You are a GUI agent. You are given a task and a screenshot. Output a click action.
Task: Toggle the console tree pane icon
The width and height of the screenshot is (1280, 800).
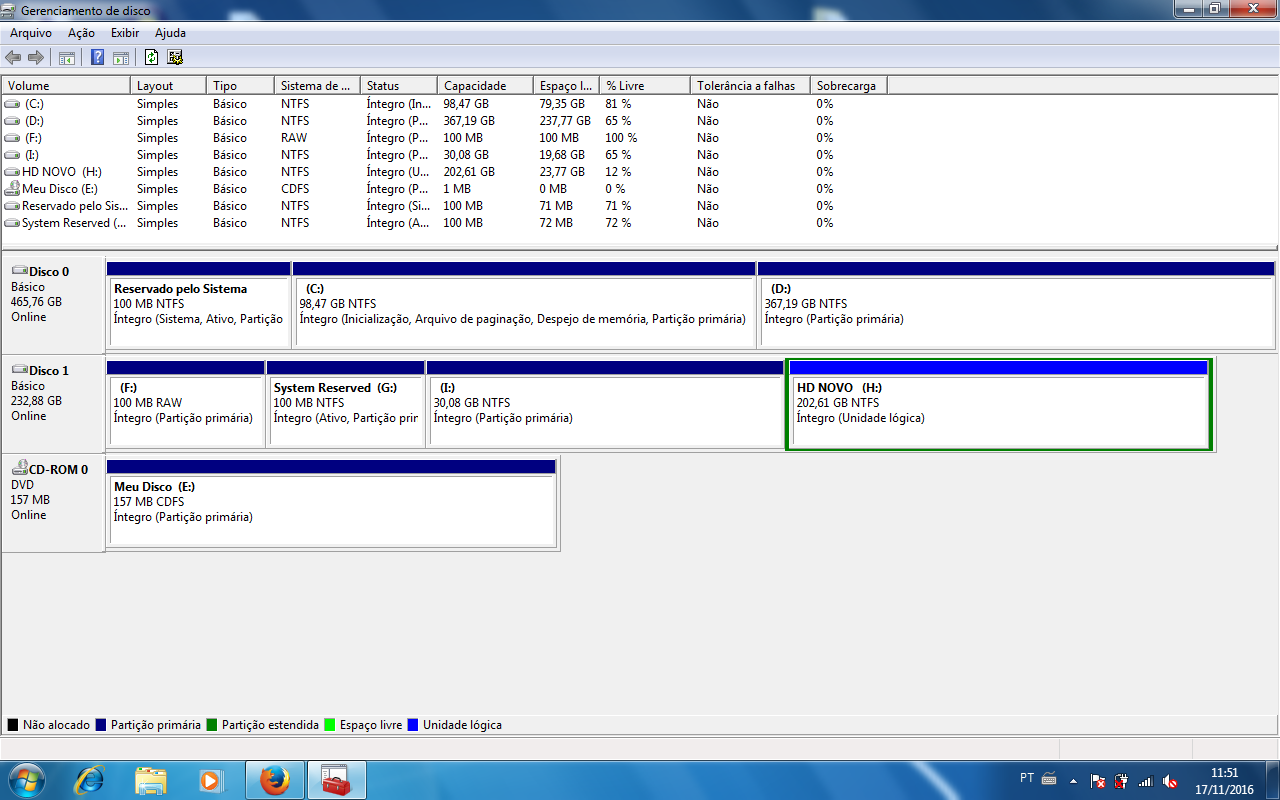67,57
